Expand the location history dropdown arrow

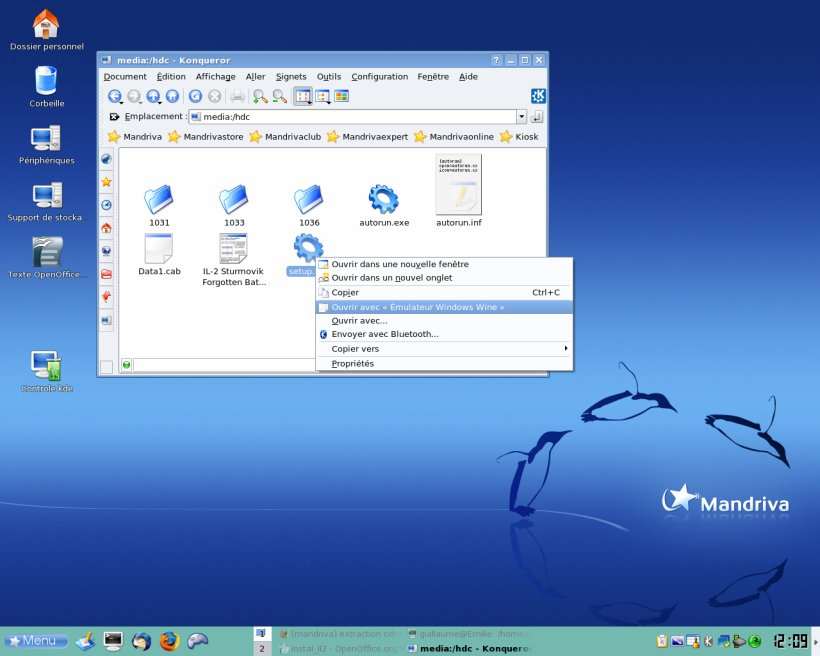tap(521, 117)
